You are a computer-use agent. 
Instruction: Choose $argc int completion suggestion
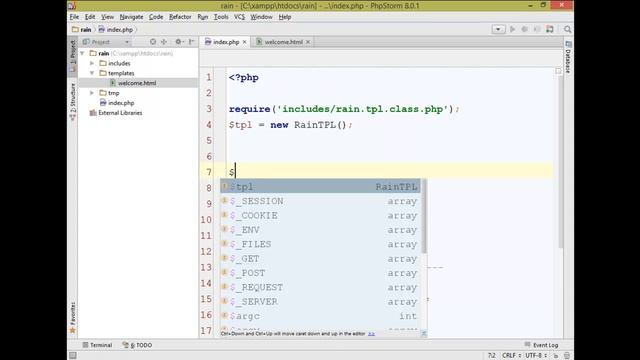[320, 316]
